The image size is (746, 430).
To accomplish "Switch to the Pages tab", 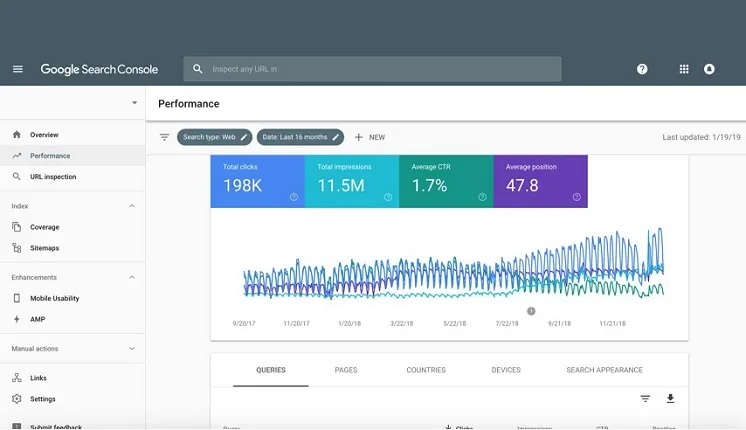I will click(346, 370).
